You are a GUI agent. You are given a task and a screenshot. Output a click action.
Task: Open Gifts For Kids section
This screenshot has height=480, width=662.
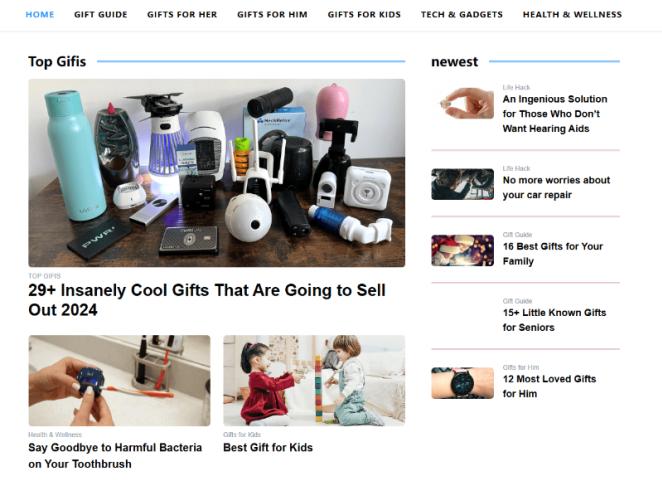(364, 14)
